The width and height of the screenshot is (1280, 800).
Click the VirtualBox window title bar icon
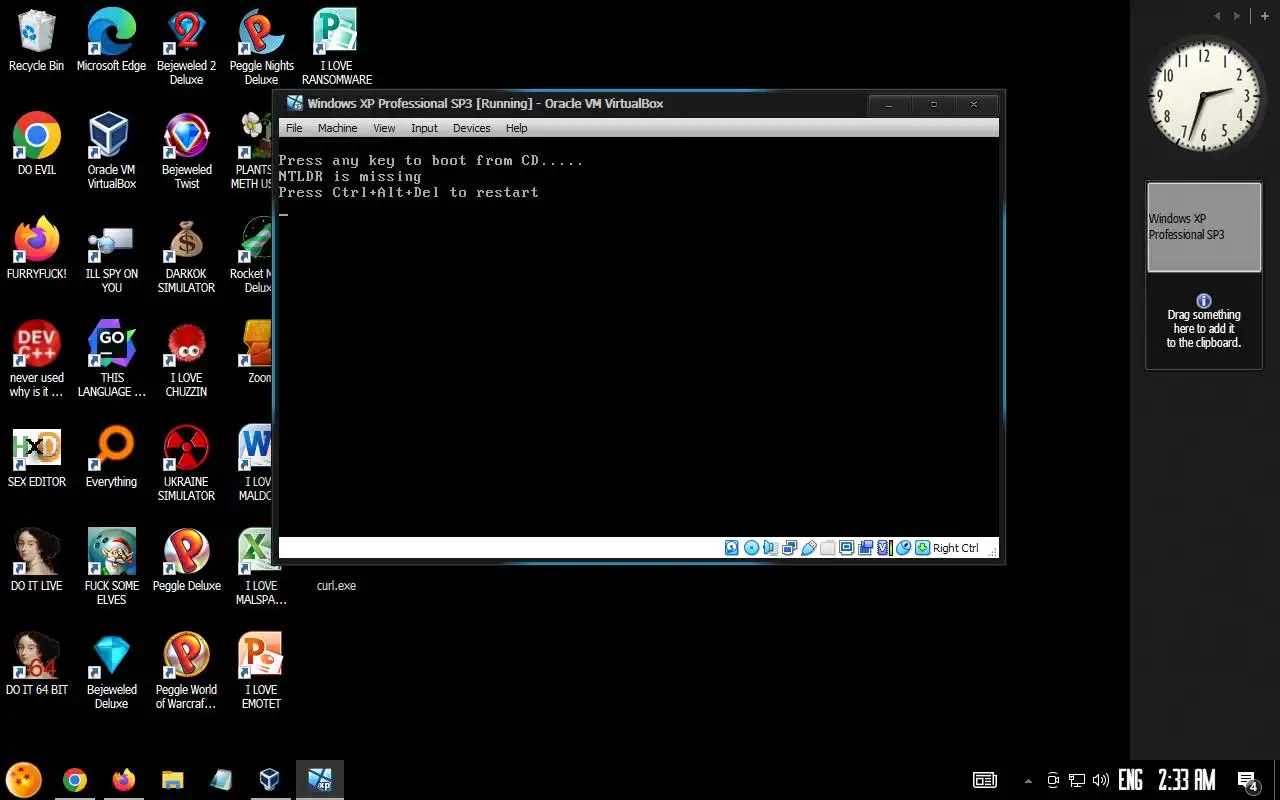pos(295,103)
